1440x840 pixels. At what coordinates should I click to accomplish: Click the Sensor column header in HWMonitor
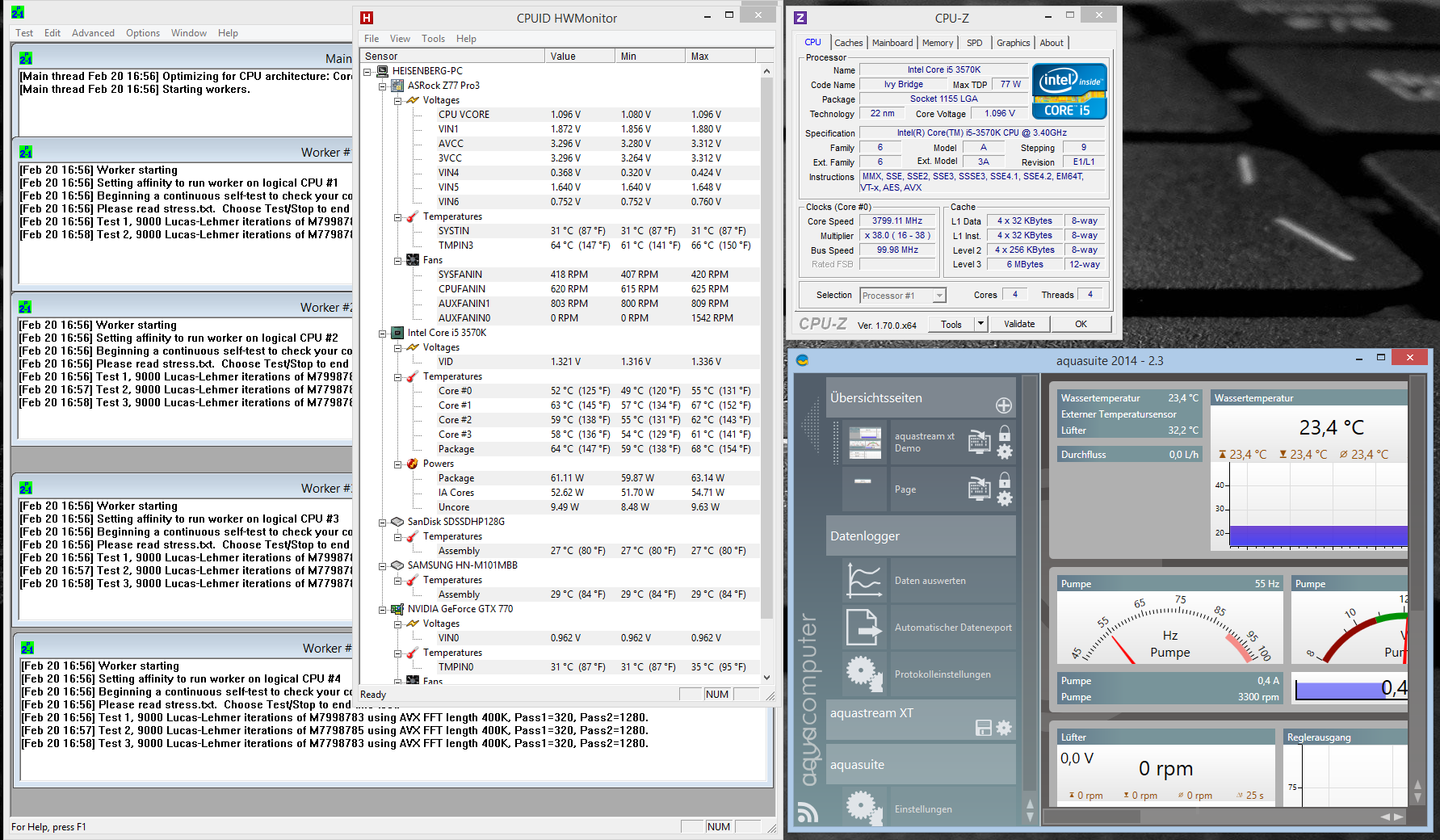coord(453,56)
